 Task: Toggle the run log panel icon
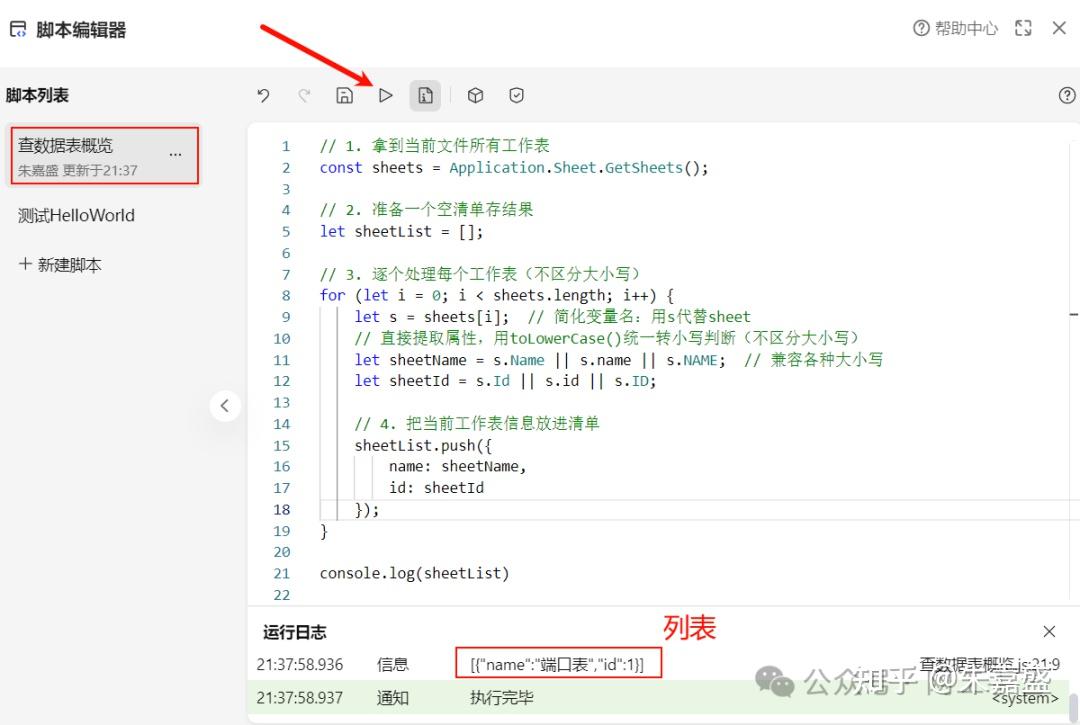coord(426,95)
